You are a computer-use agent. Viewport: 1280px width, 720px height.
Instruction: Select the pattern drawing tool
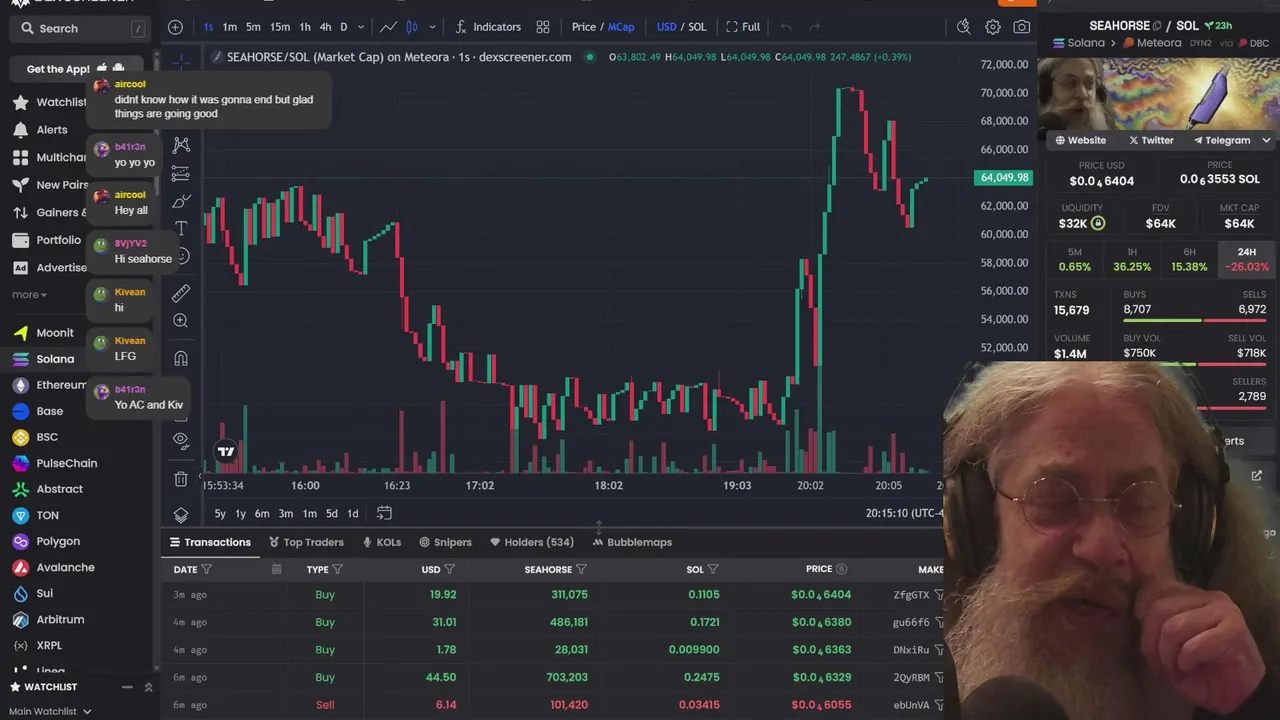pos(181,145)
